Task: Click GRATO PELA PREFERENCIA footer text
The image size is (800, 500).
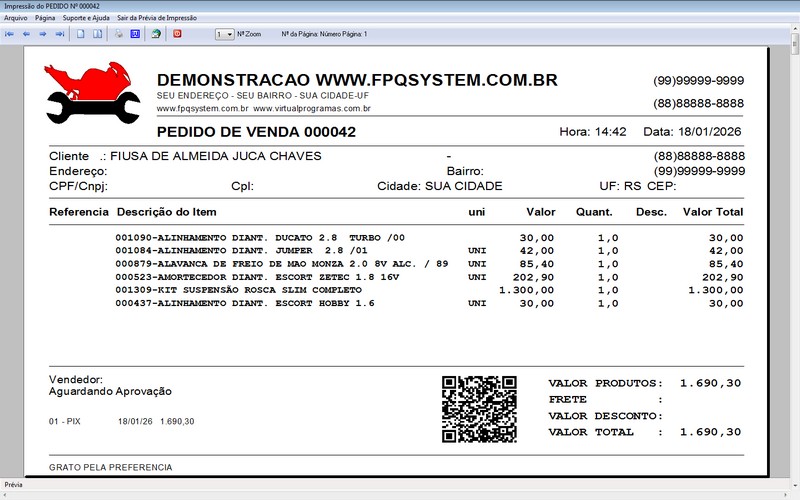Action: [111, 467]
